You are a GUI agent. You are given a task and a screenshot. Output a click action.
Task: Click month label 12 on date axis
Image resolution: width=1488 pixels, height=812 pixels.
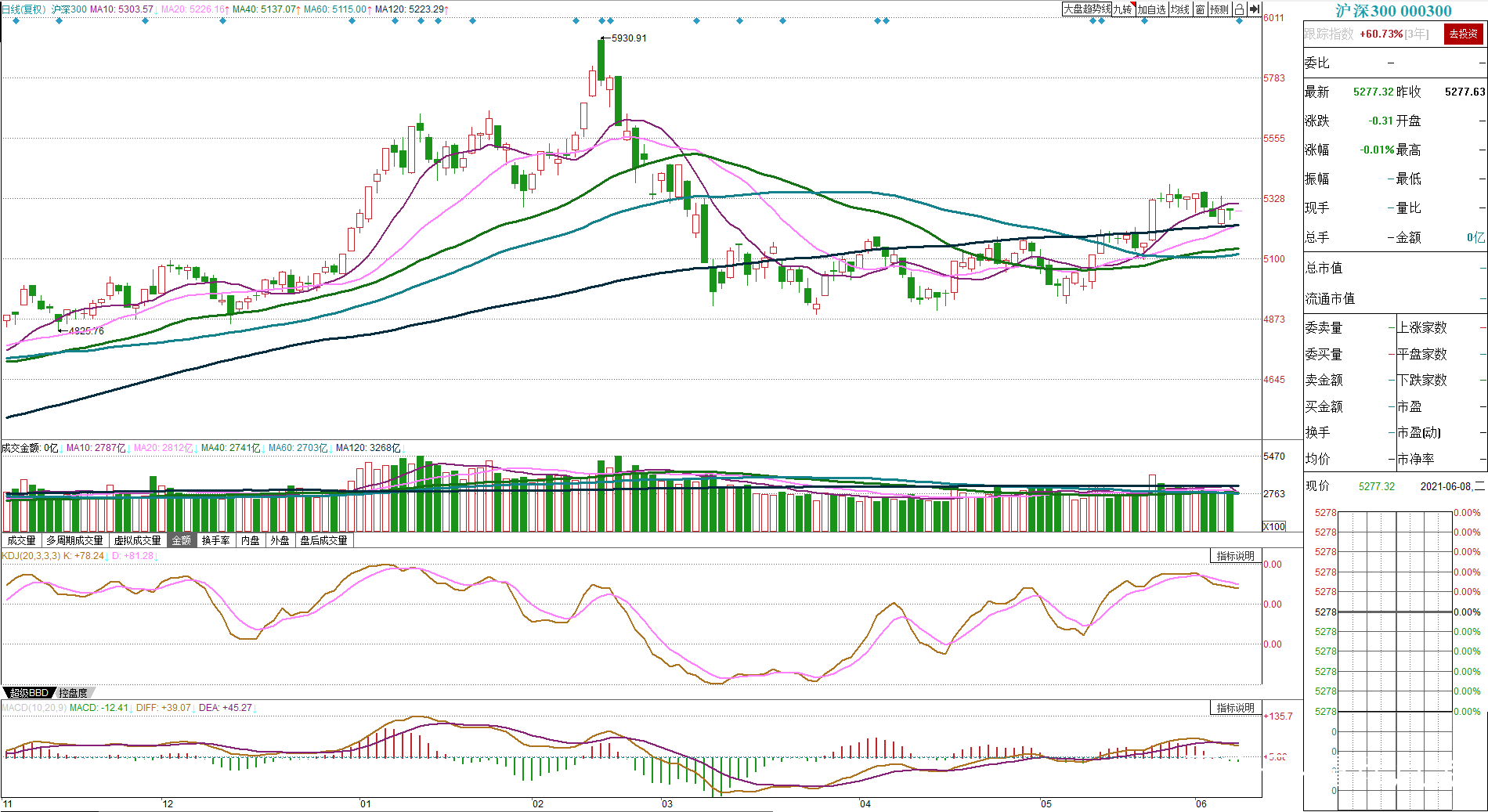click(x=168, y=804)
